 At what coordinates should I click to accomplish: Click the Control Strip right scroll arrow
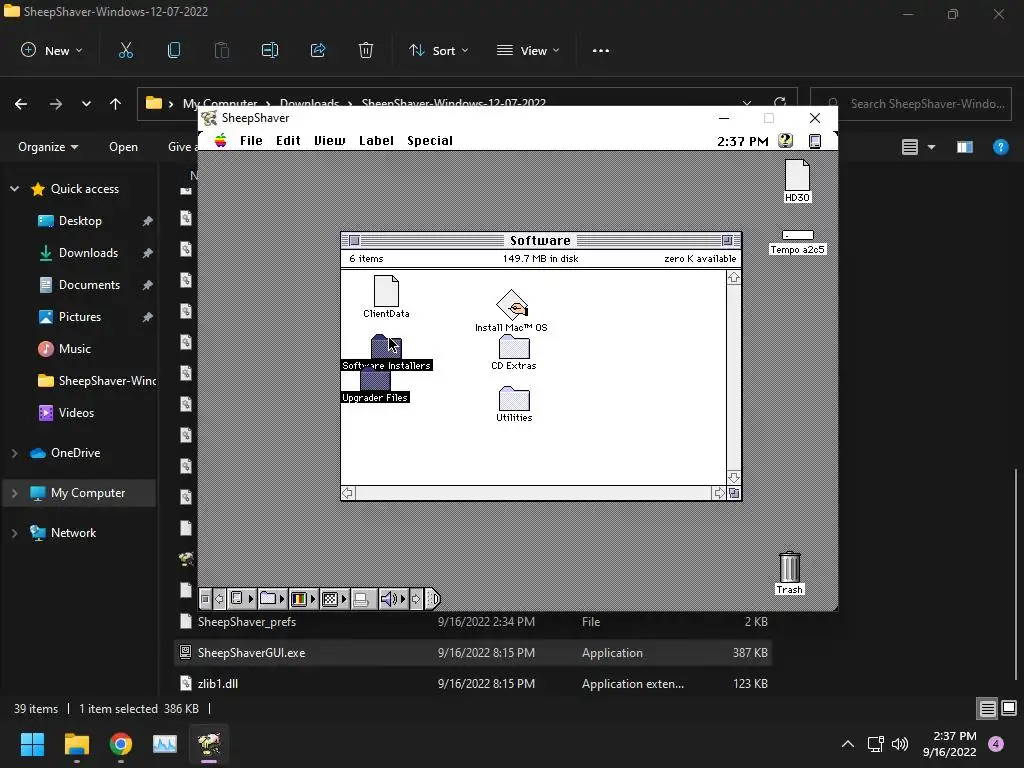point(416,598)
